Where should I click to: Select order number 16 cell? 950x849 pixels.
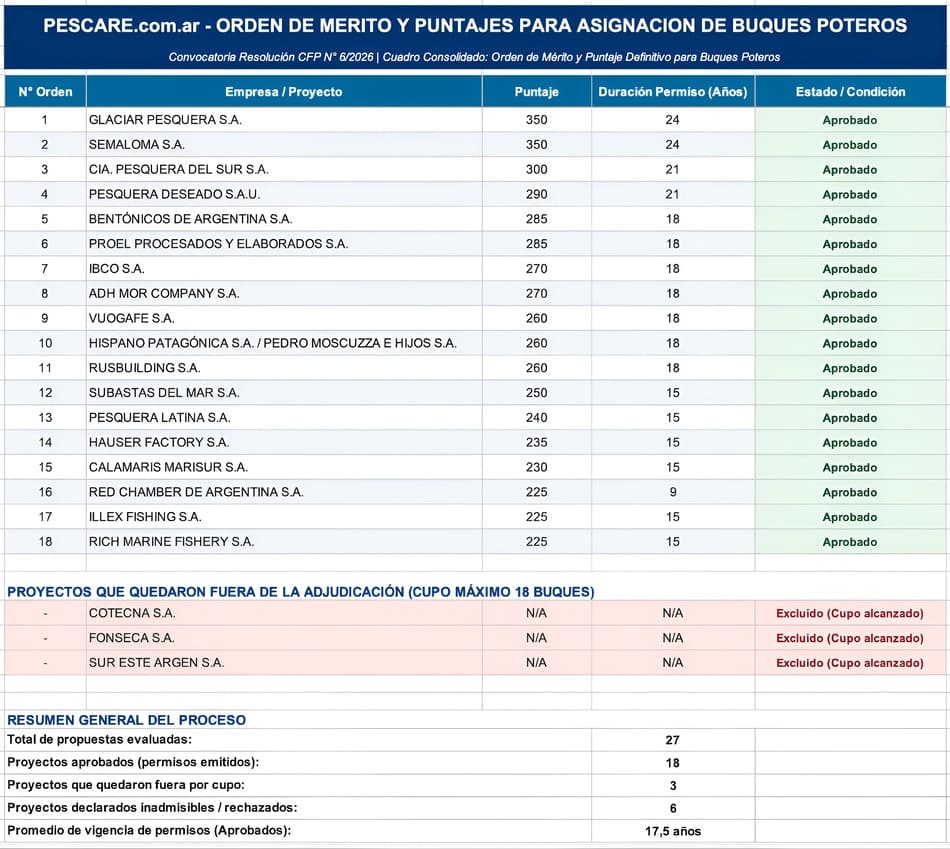click(x=45, y=493)
